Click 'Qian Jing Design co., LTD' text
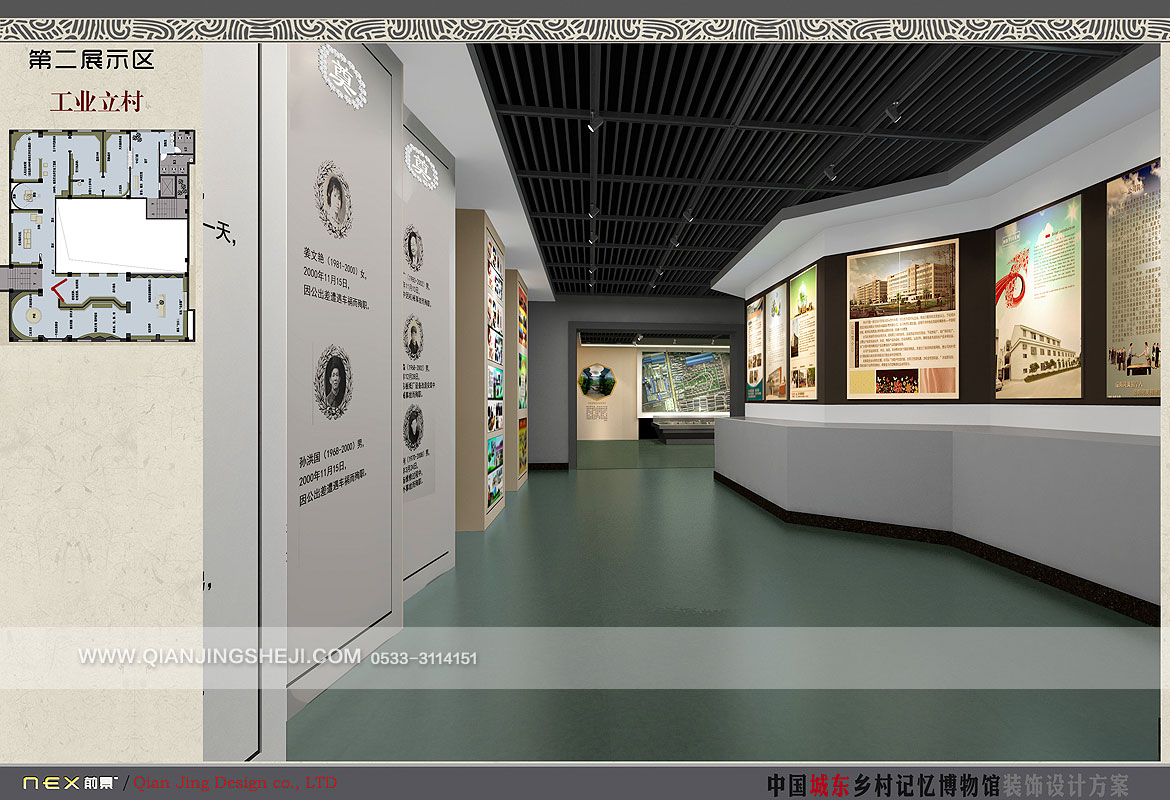Image resolution: width=1170 pixels, height=800 pixels. (235, 783)
